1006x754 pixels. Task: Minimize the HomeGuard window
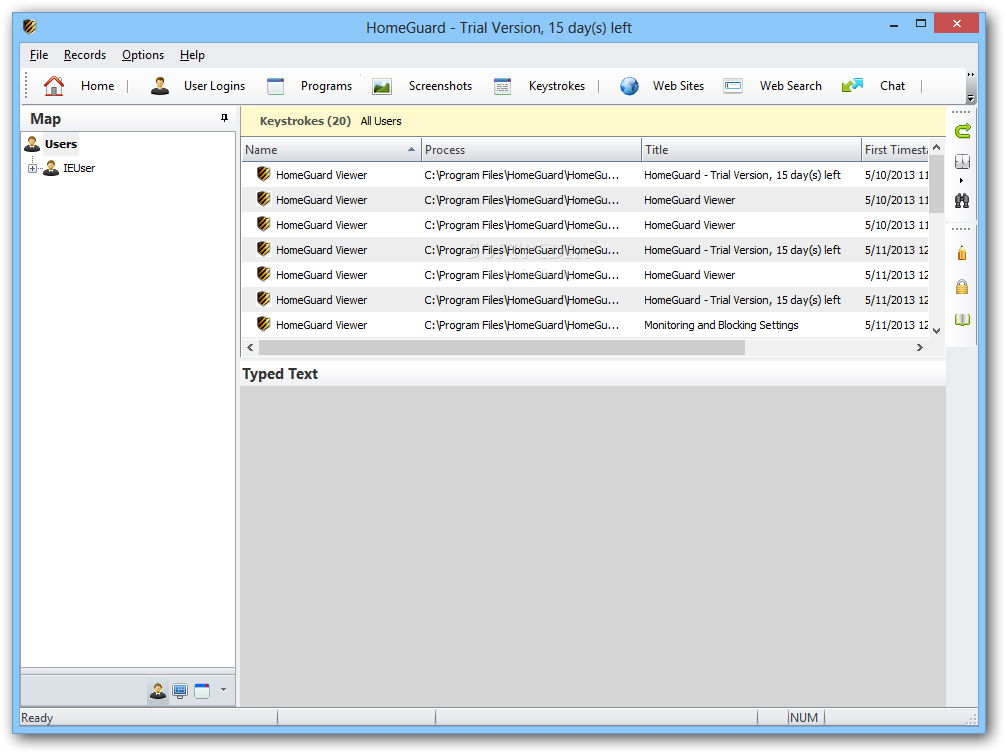894,25
